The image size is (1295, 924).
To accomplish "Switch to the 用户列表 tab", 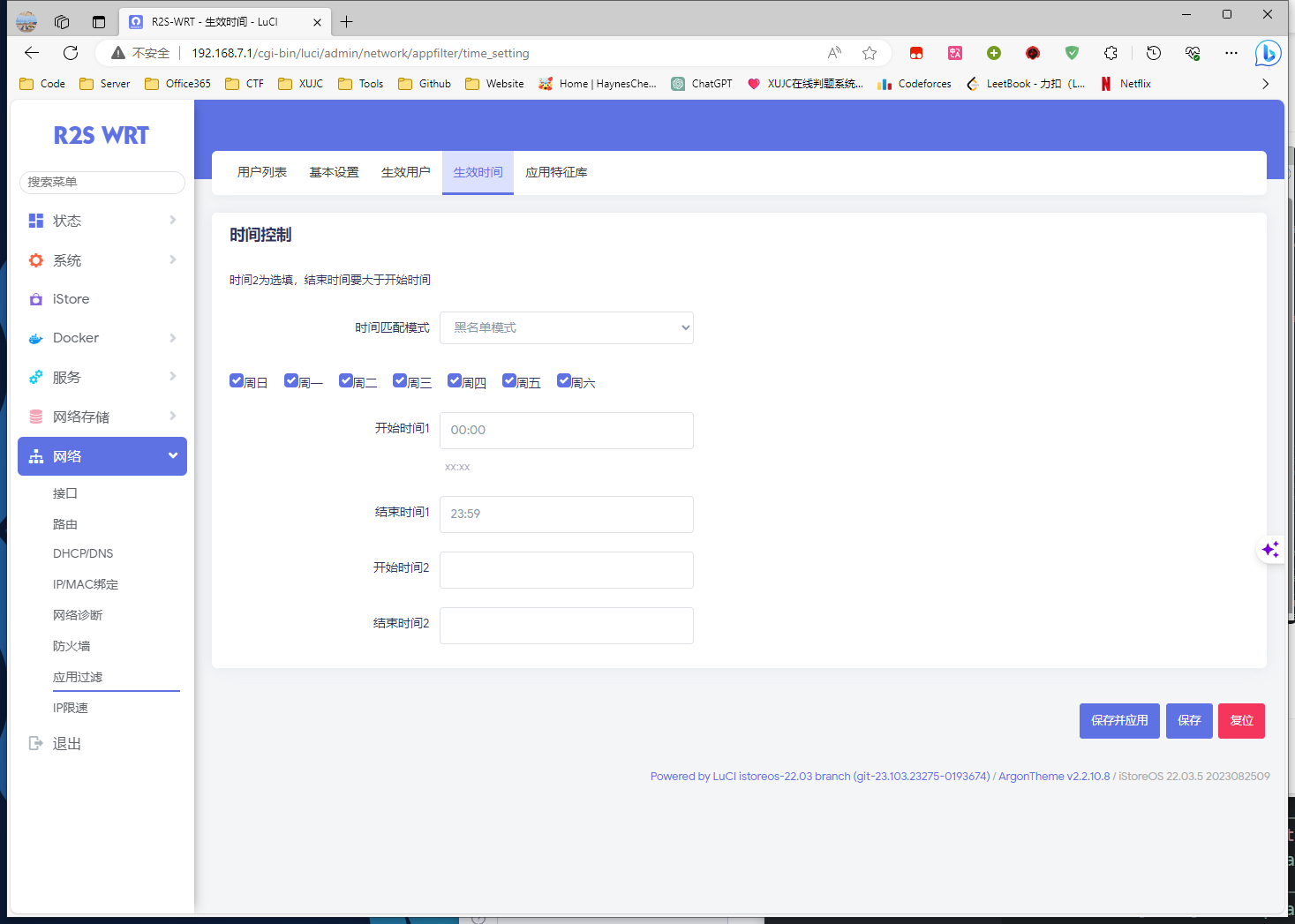I will click(262, 172).
